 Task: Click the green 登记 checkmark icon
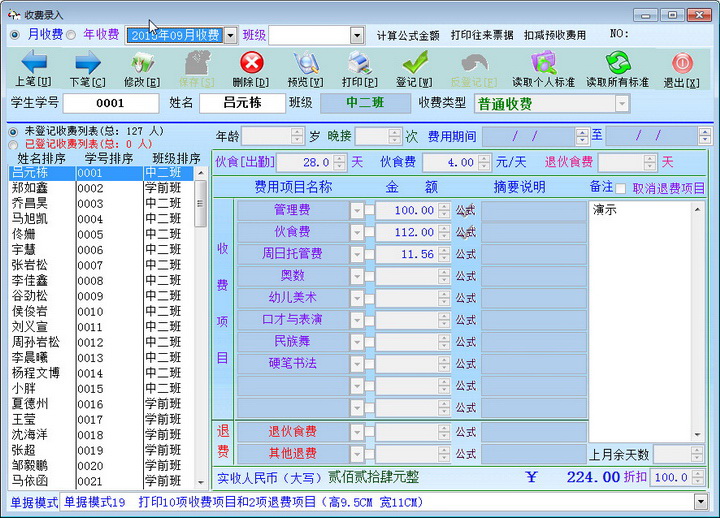pyautogui.click(x=415, y=62)
